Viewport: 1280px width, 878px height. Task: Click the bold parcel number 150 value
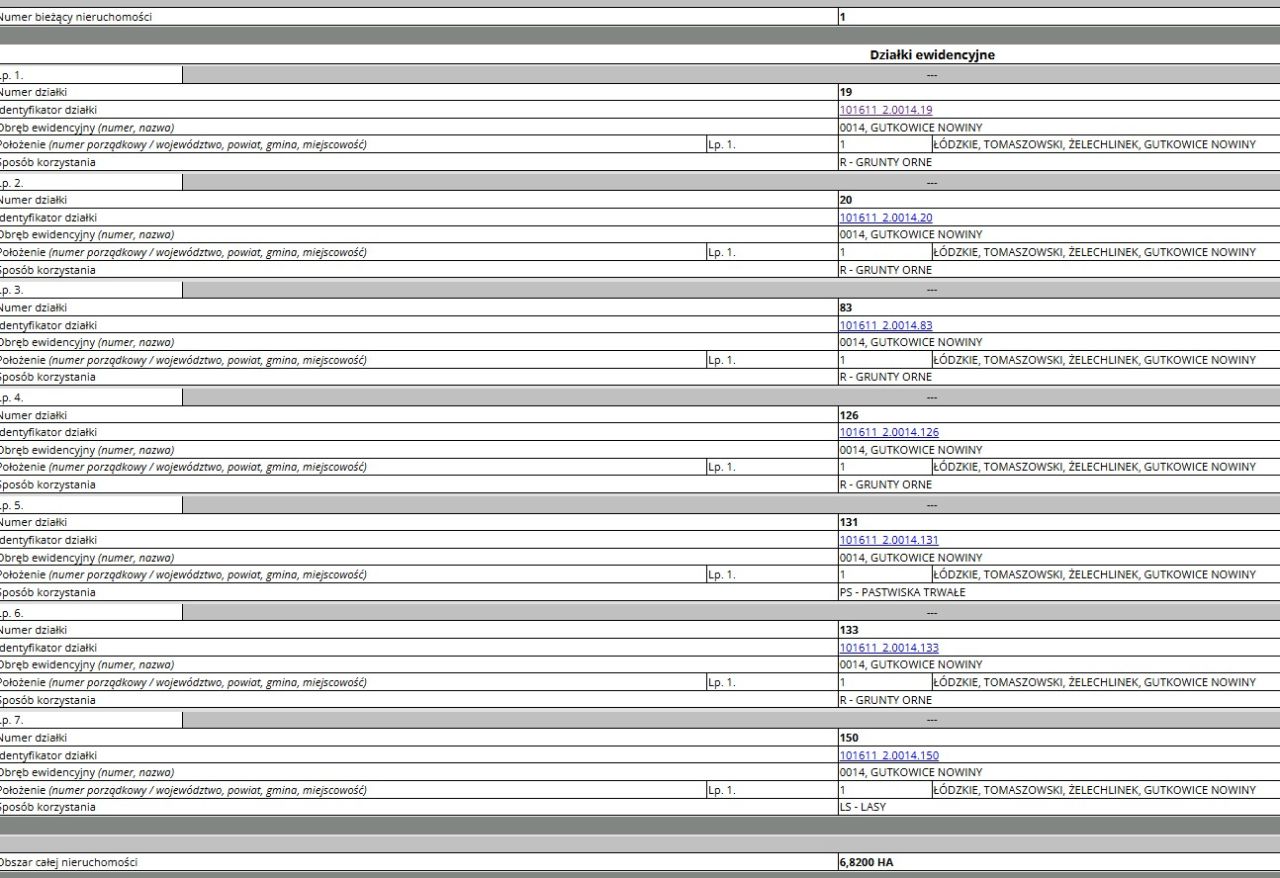point(849,737)
